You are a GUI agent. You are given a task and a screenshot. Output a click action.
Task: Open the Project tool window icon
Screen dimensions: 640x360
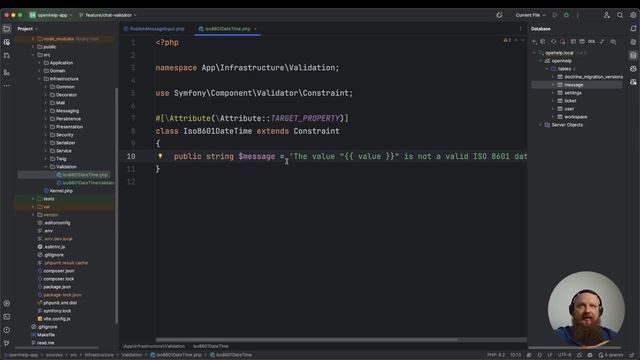point(7,29)
